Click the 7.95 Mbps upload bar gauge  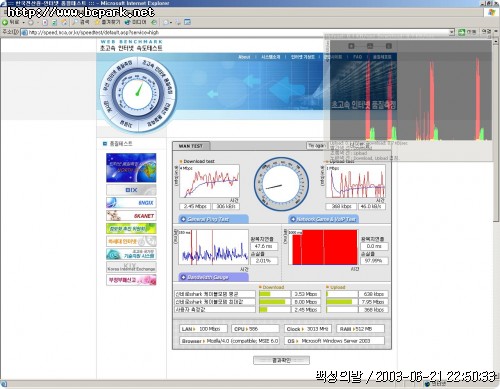[x=341, y=302]
